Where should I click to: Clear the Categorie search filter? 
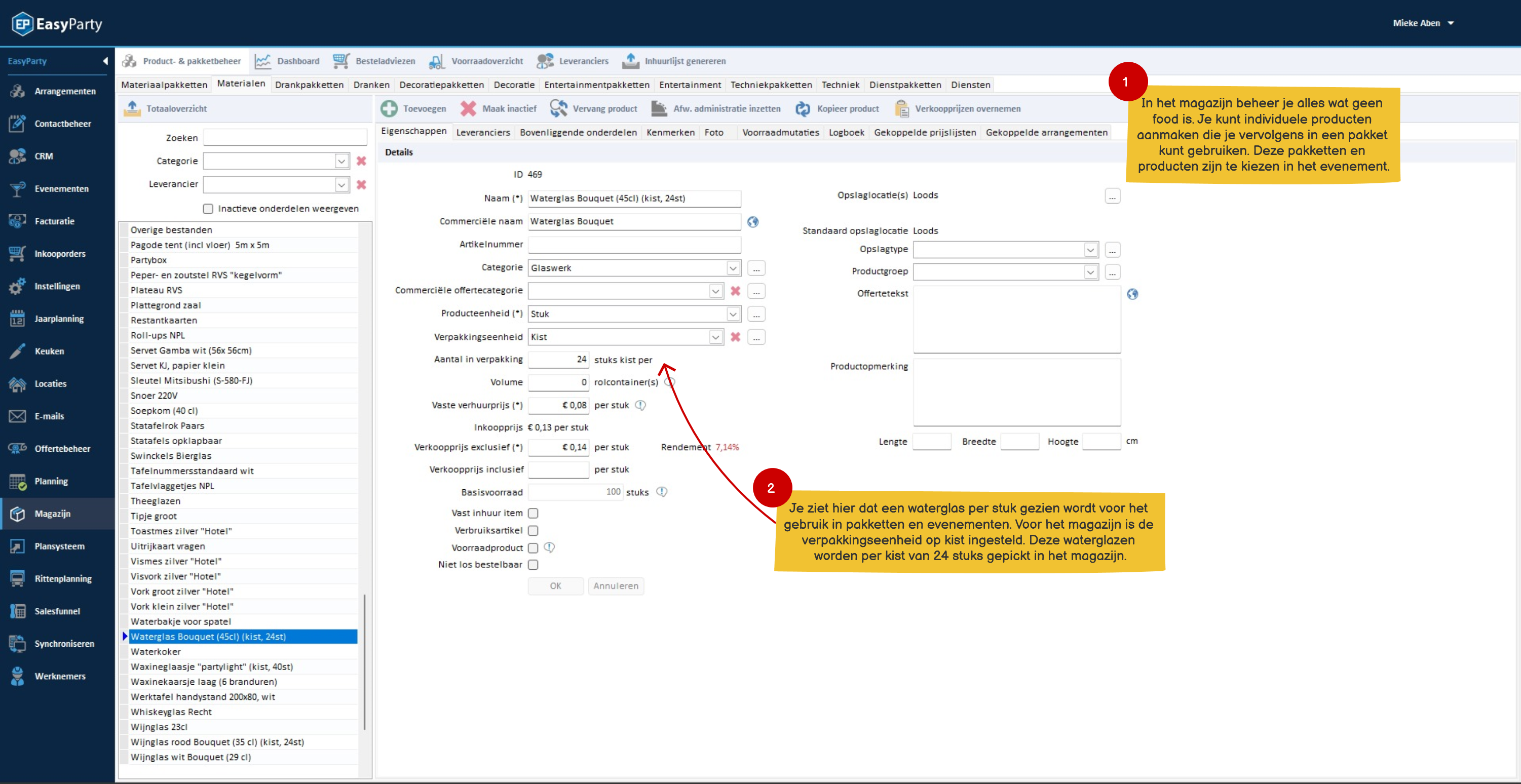(361, 161)
